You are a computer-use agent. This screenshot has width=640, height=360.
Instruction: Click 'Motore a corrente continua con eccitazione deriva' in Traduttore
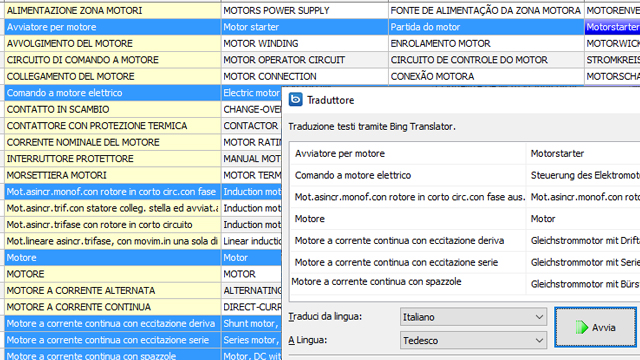pos(399,240)
